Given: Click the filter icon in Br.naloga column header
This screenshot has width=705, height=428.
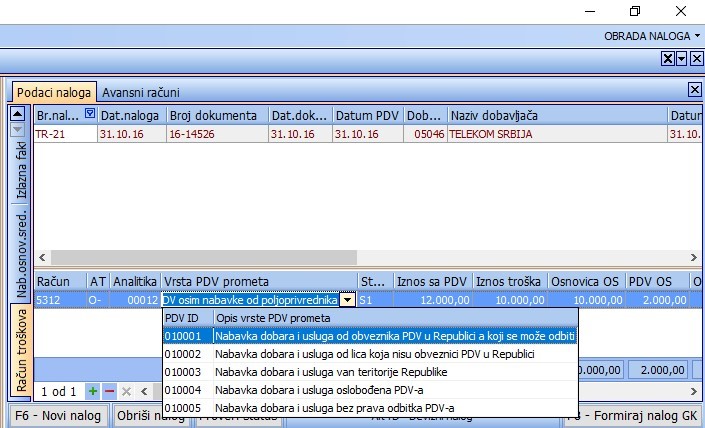Looking at the screenshot, I should (x=89, y=114).
